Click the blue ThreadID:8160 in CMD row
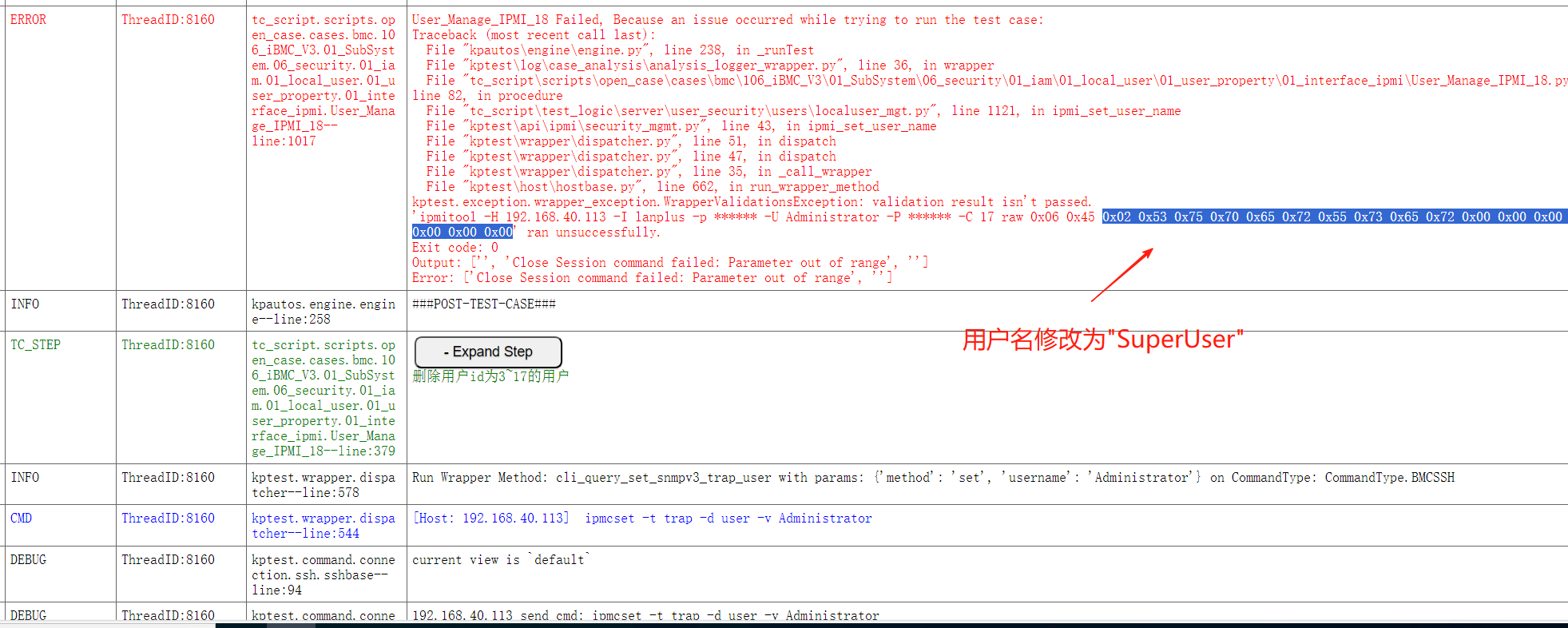 point(168,519)
